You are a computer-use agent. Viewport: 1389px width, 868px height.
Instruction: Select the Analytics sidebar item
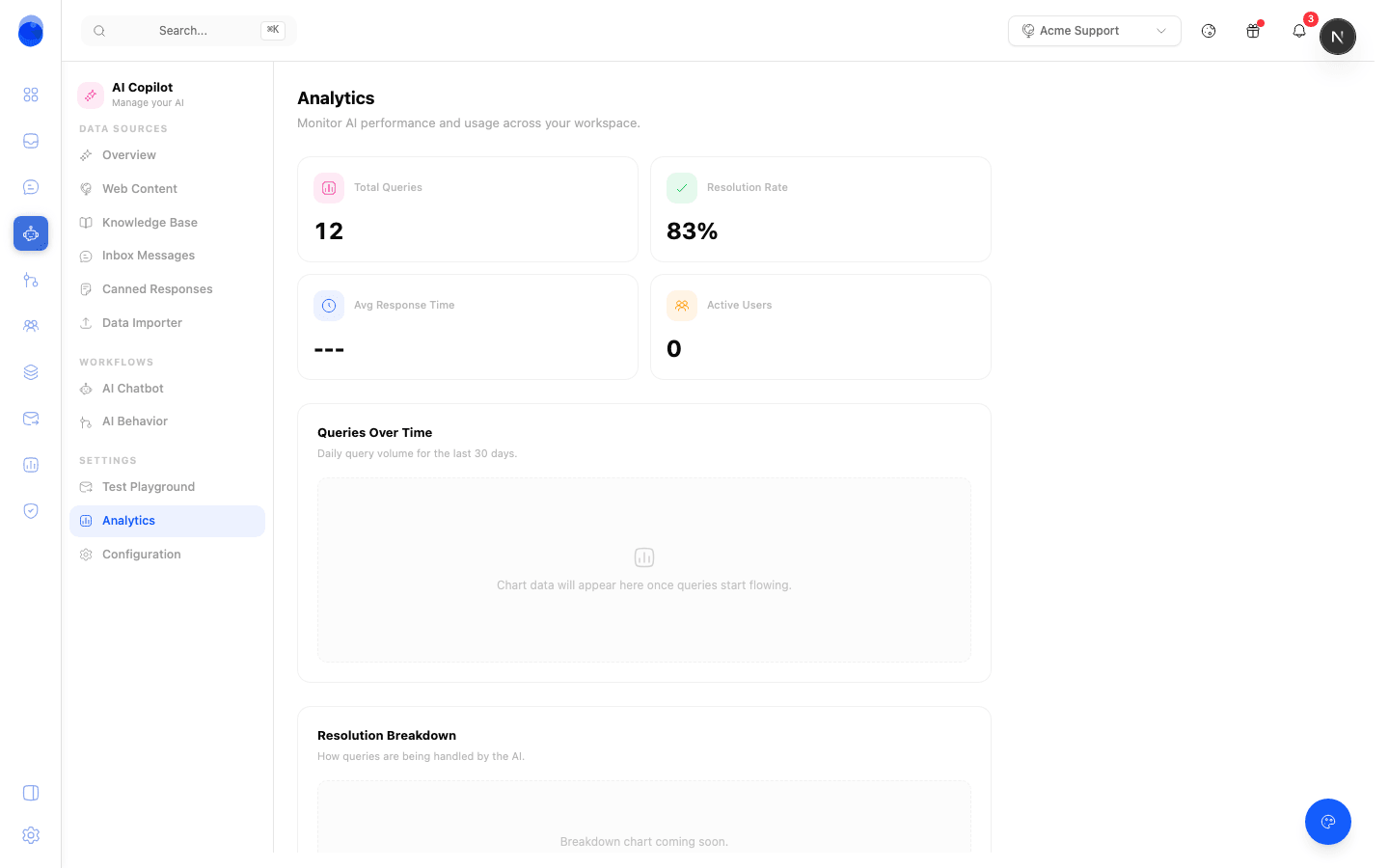pos(167,521)
